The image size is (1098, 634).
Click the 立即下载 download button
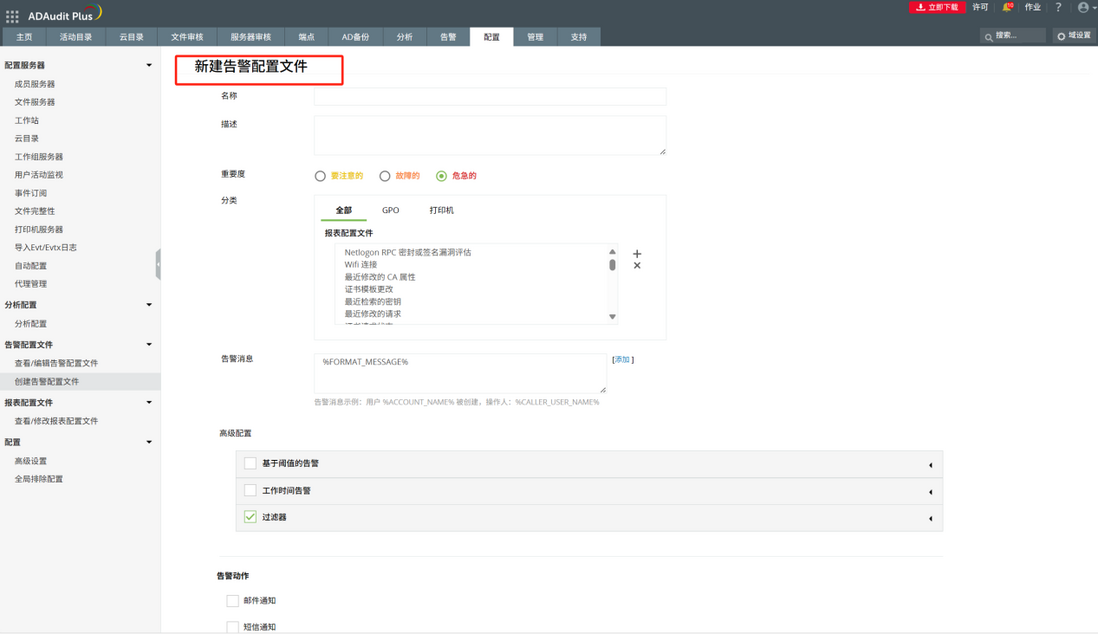pyautogui.click(x=937, y=7)
